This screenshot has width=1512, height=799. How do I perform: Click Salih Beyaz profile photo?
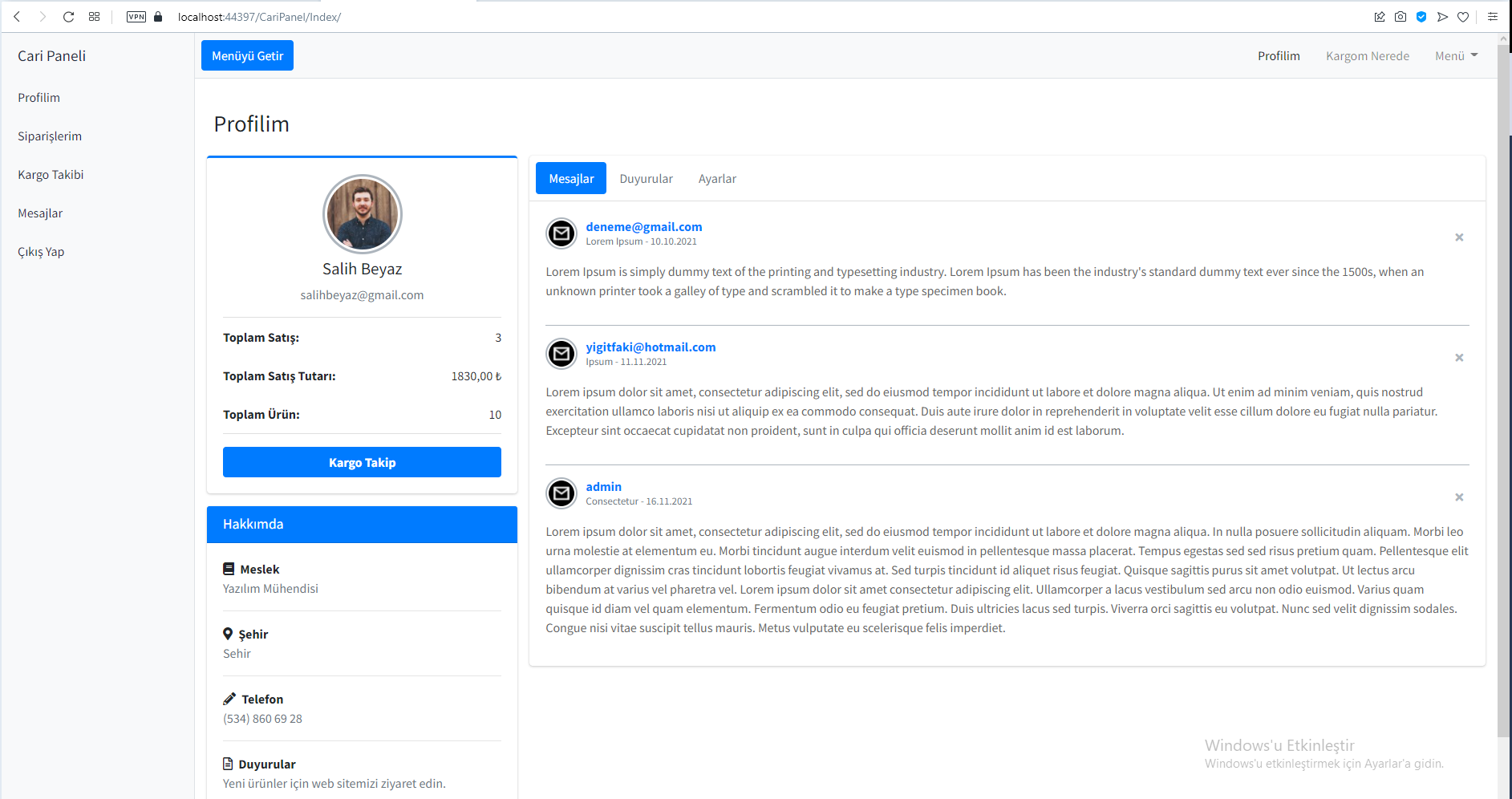click(x=363, y=214)
